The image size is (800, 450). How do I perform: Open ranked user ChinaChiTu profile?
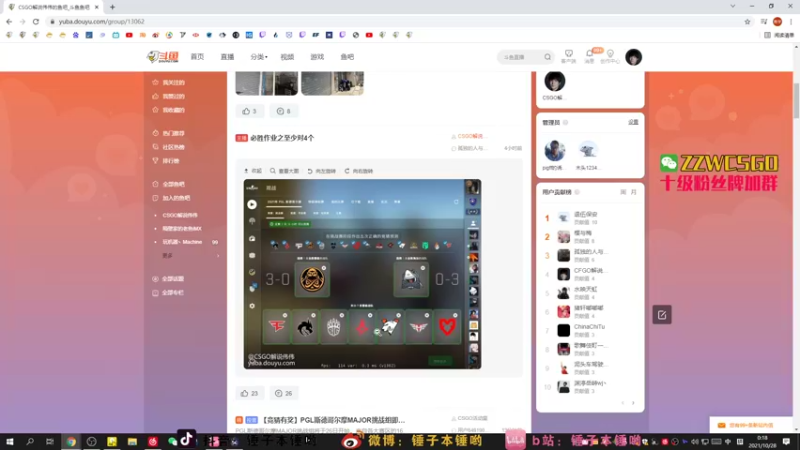click(589, 327)
